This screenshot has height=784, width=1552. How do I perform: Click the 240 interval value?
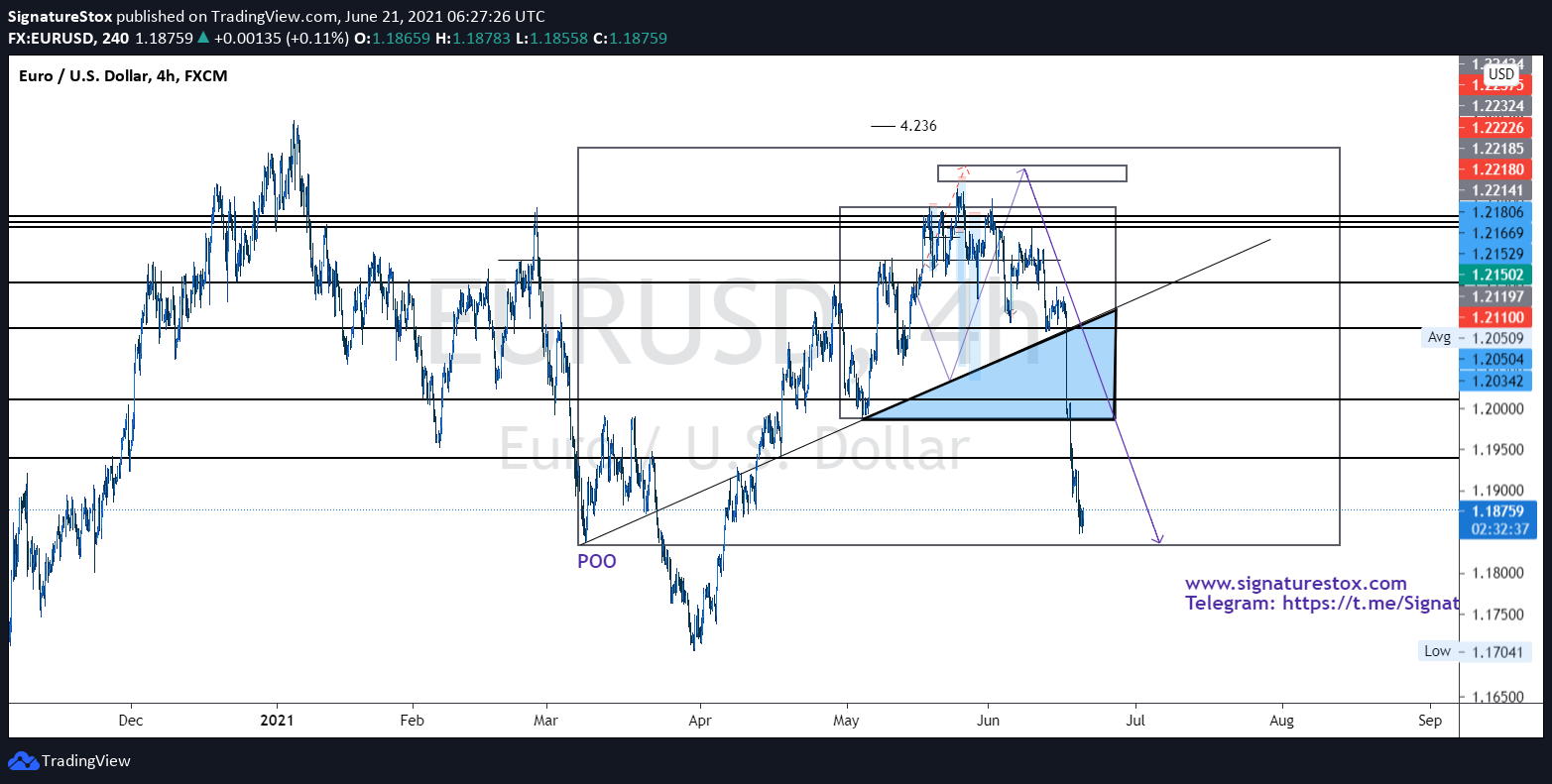pyautogui.click(x=116, y=39)
